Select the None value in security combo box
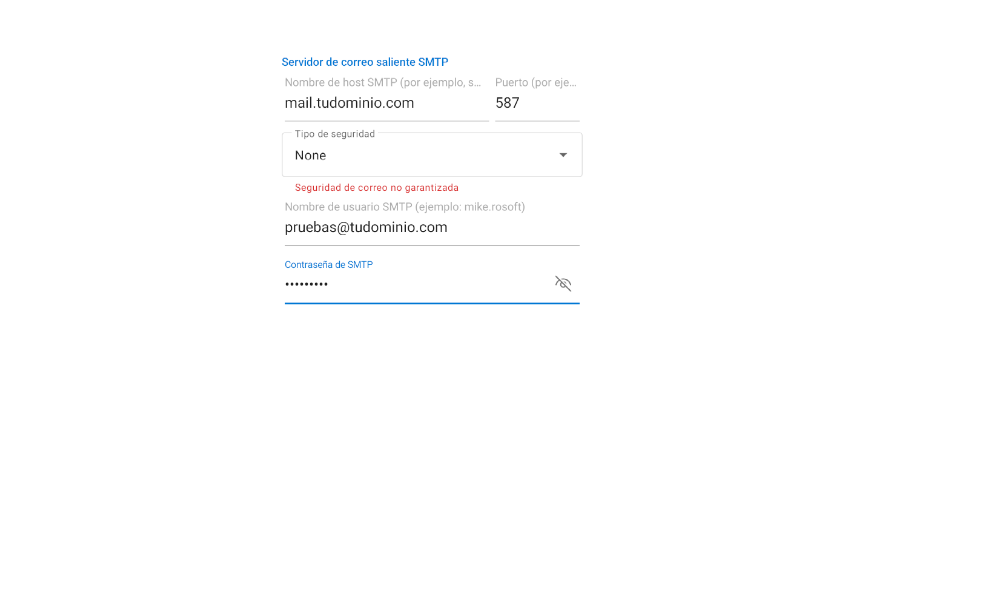1000x600 pixels. pos(311,156)
